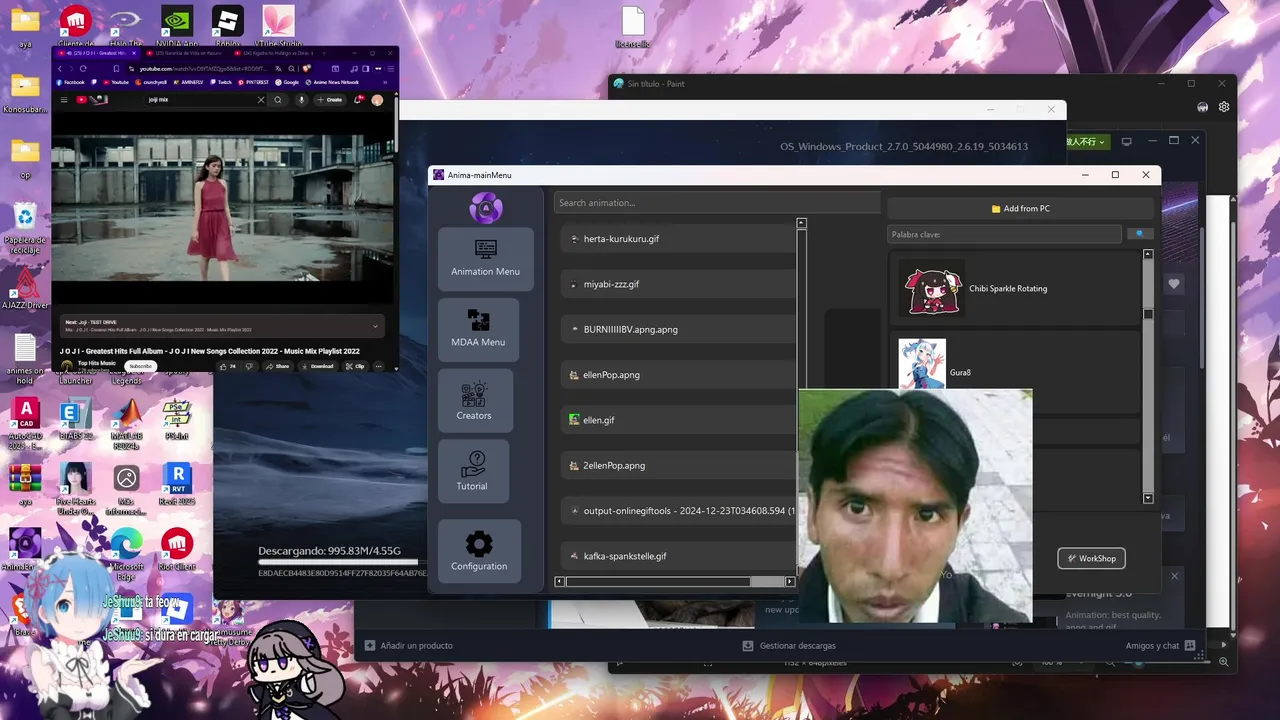
Task: Click workshop list scroll-down arrow
Action: click(1148, 498)
